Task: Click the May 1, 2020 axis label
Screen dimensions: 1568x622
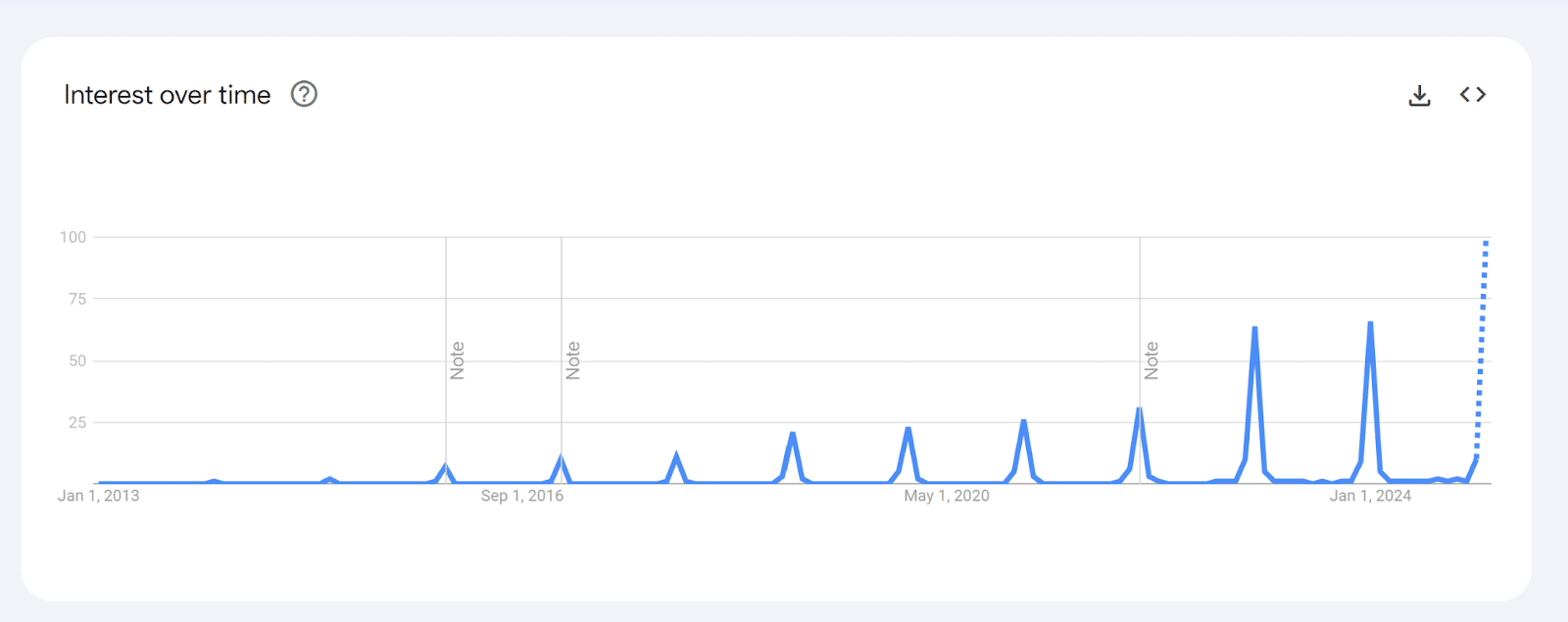Action: [x=947, y=496]
